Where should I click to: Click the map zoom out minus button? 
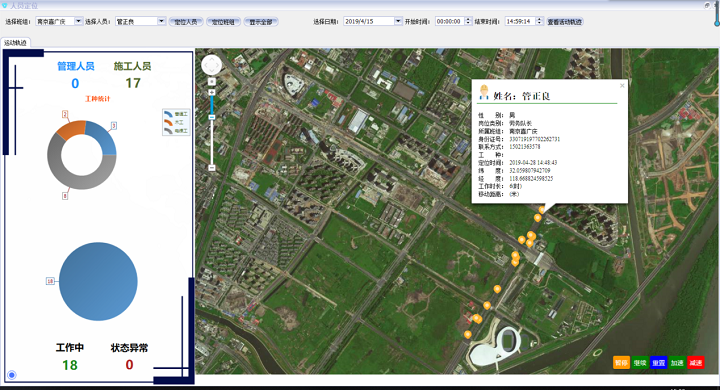tap(212, 168)
